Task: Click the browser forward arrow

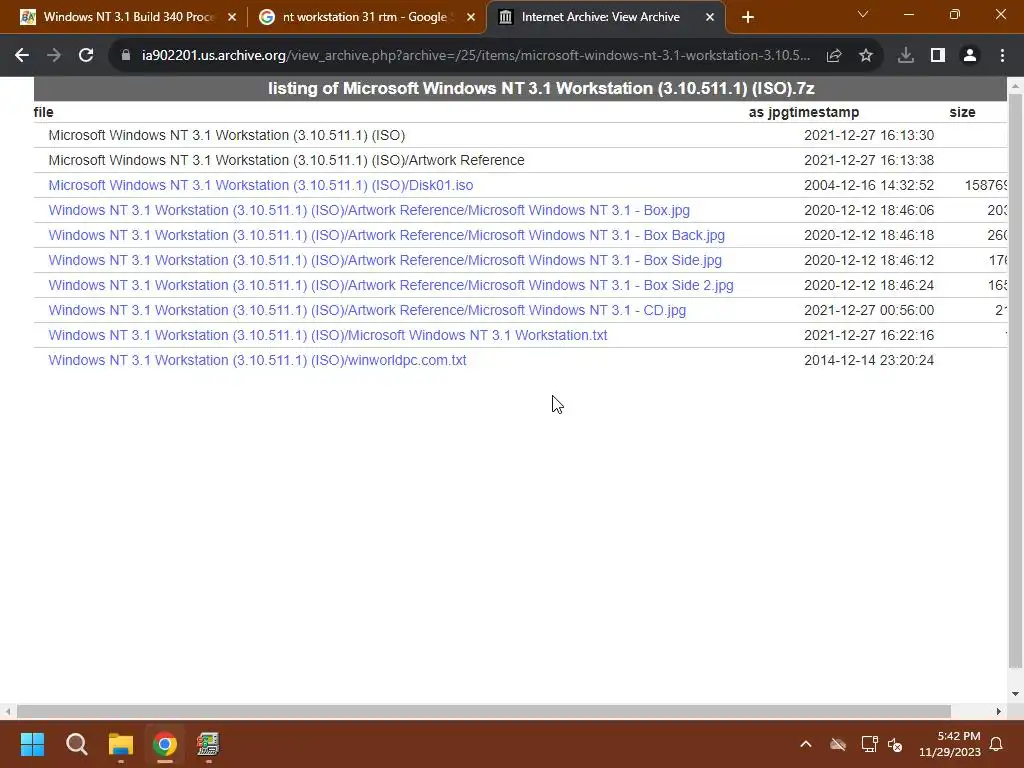Action: tap(54, 56)
